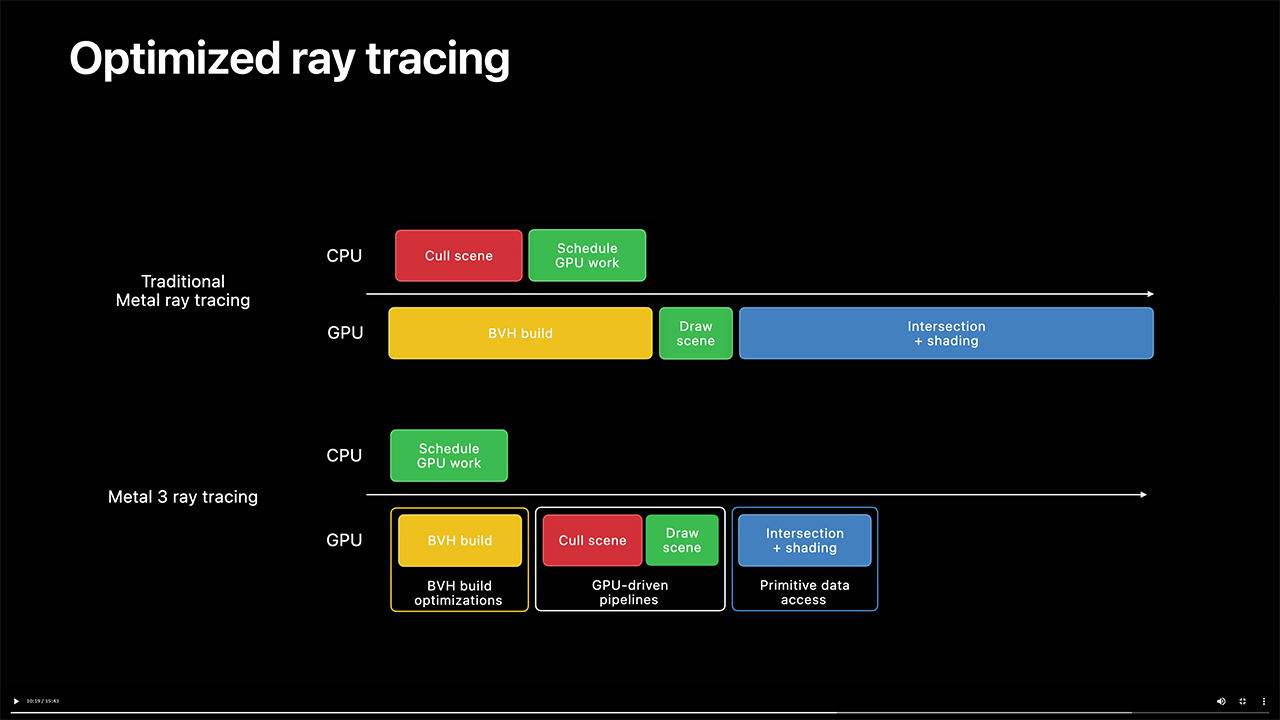Click red Cull scene inside GPU-driven pipelines
The height and width of the screenshot is (720, 1280).
[x=592, y=541]
